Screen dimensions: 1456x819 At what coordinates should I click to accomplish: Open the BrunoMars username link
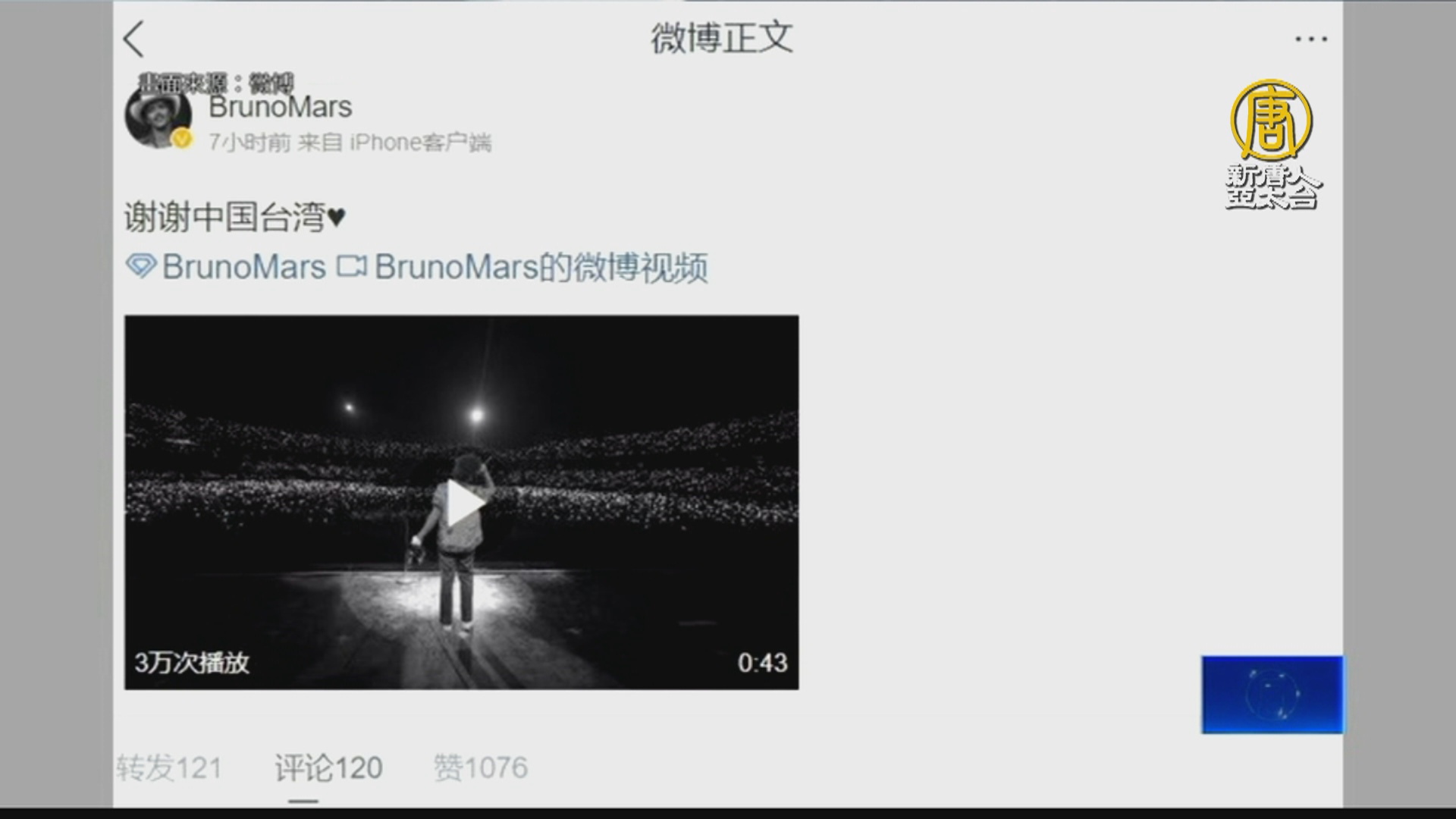click(281, 107)
